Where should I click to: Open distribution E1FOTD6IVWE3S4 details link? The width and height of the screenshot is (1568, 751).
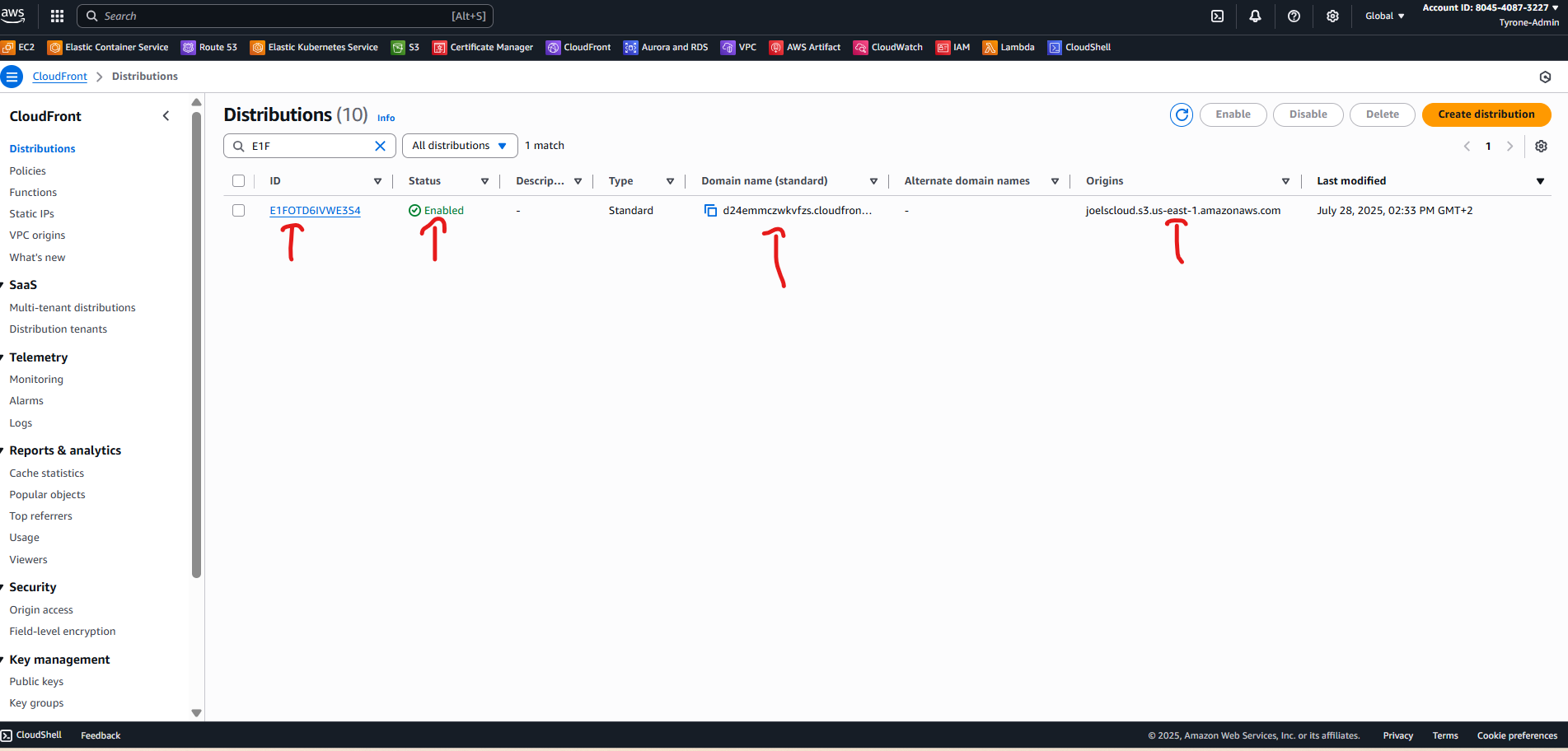point(315,210)
